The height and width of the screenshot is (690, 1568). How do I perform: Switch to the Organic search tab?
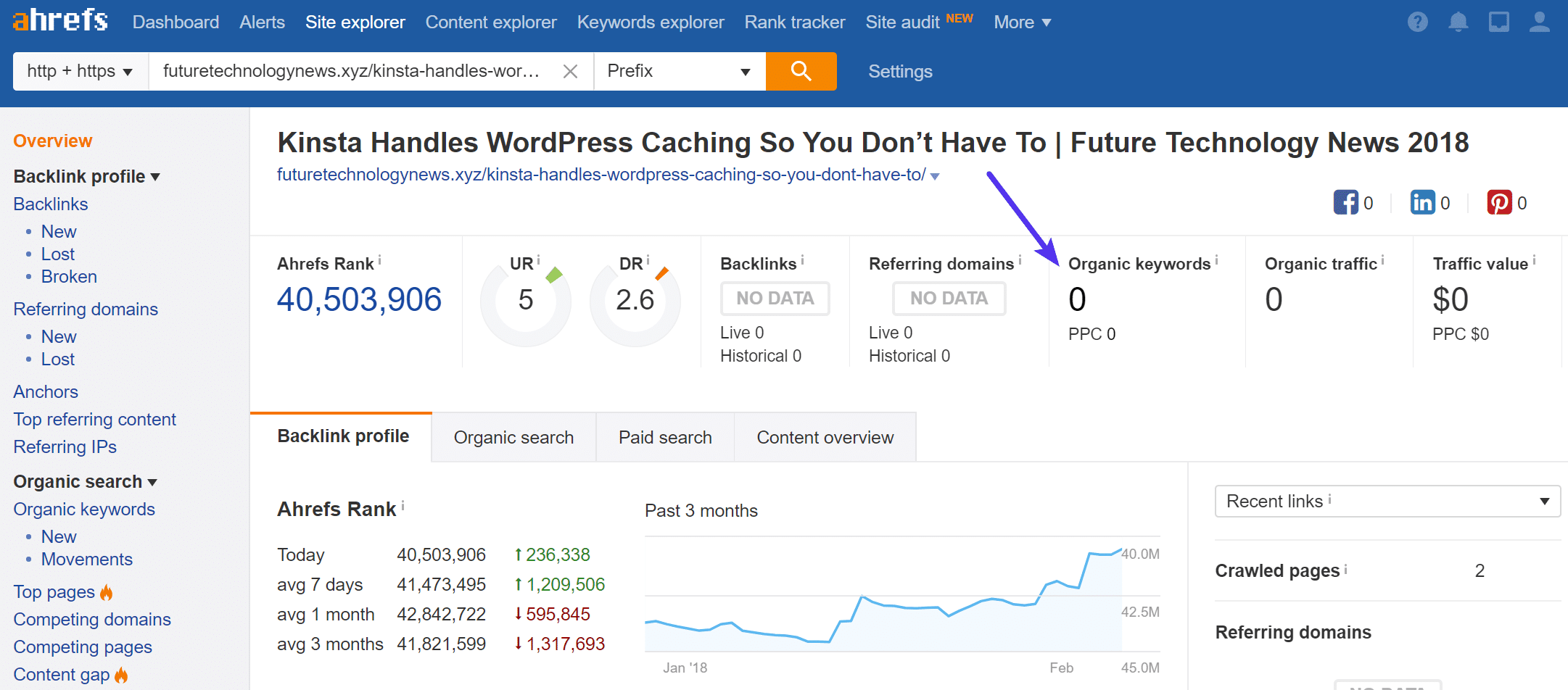513,437
